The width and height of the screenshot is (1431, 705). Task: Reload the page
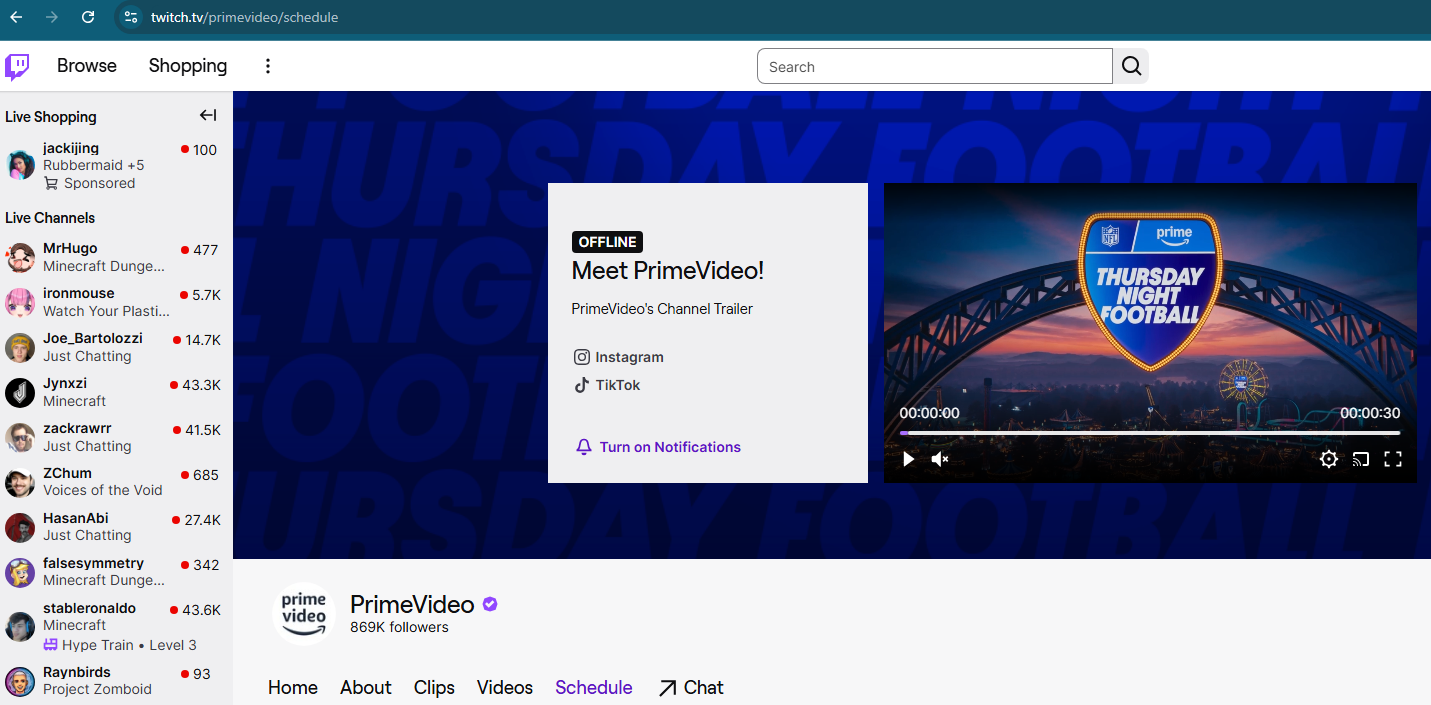pyautogui.click(x=88, y=17)
